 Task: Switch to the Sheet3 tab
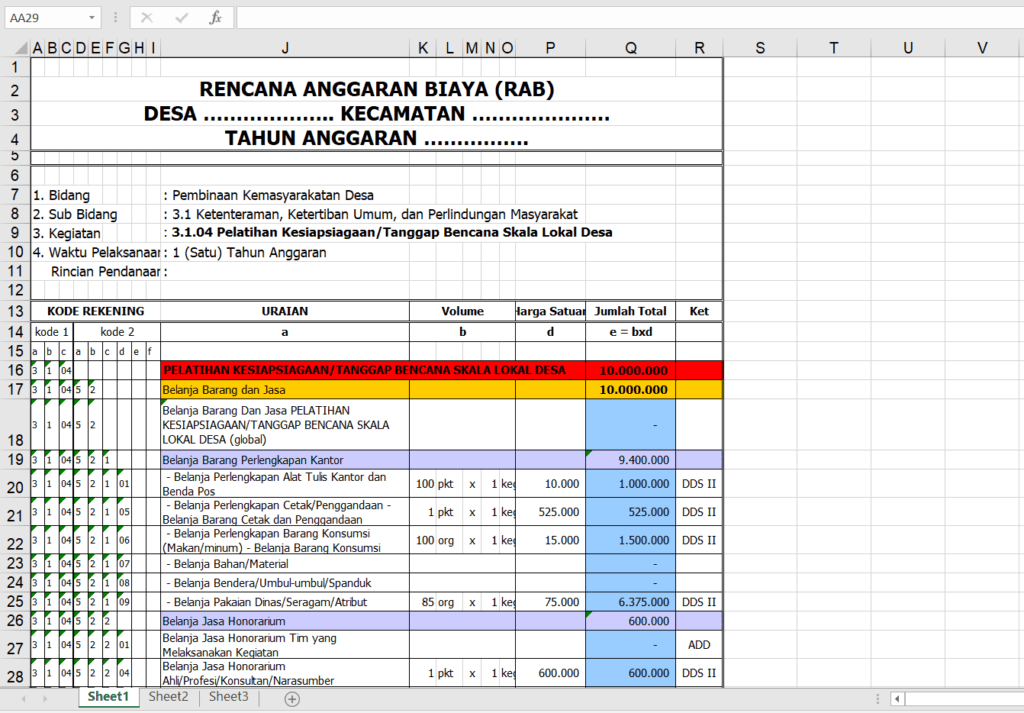click(x=228, y=697)
